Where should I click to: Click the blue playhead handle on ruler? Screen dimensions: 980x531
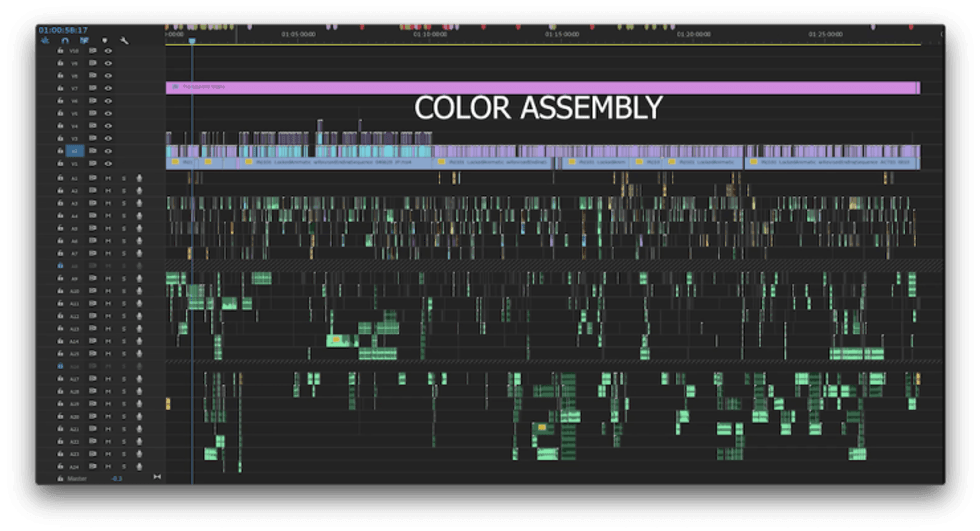[x=192, y=41]
